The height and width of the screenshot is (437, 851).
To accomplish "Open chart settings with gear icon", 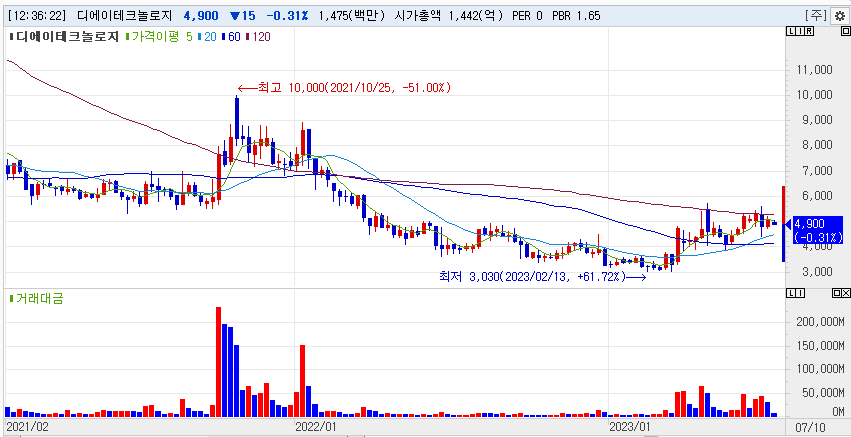I will (x=839, y=16).
